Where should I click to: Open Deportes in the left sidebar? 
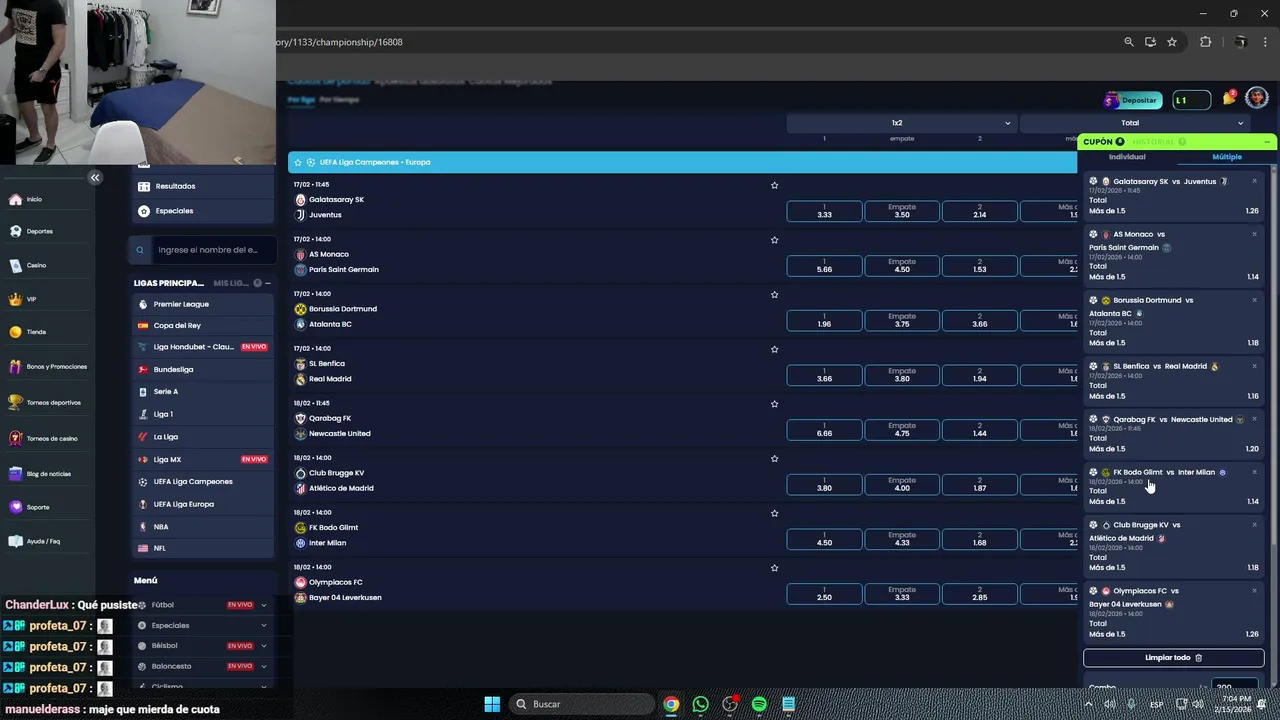(x=31, y=231)
